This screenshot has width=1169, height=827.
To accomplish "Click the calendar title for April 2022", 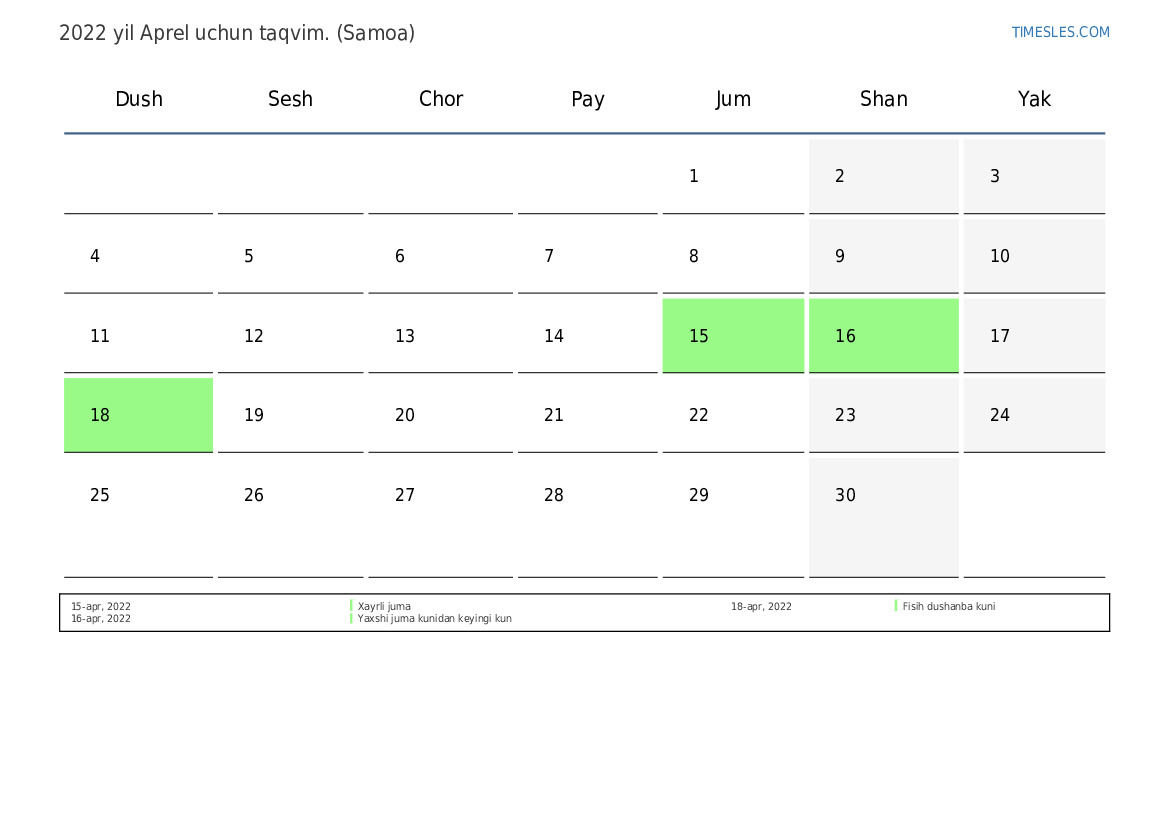I will [237, 33].
